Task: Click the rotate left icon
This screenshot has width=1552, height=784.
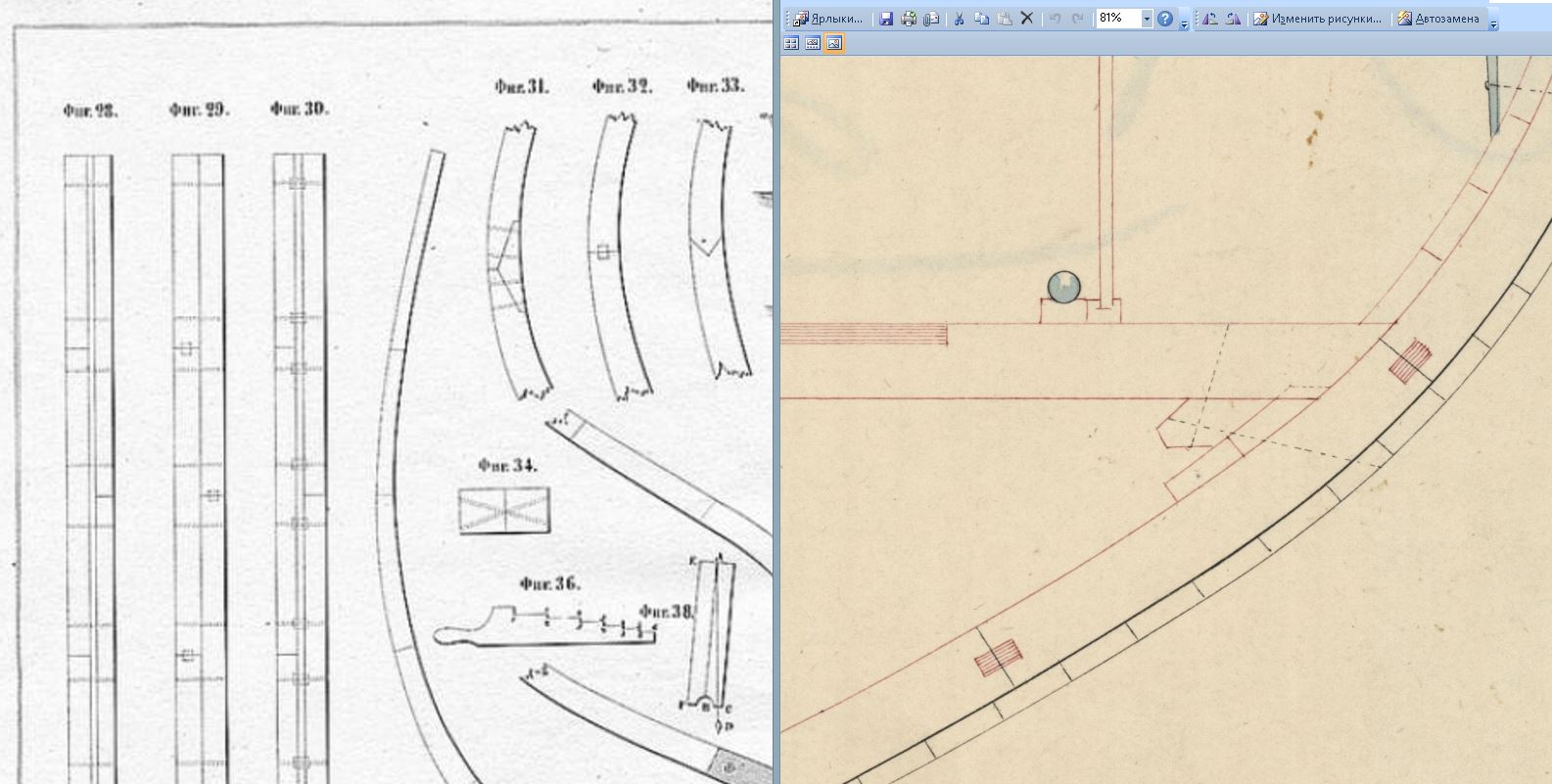Action: click(x=1210, y=19)
